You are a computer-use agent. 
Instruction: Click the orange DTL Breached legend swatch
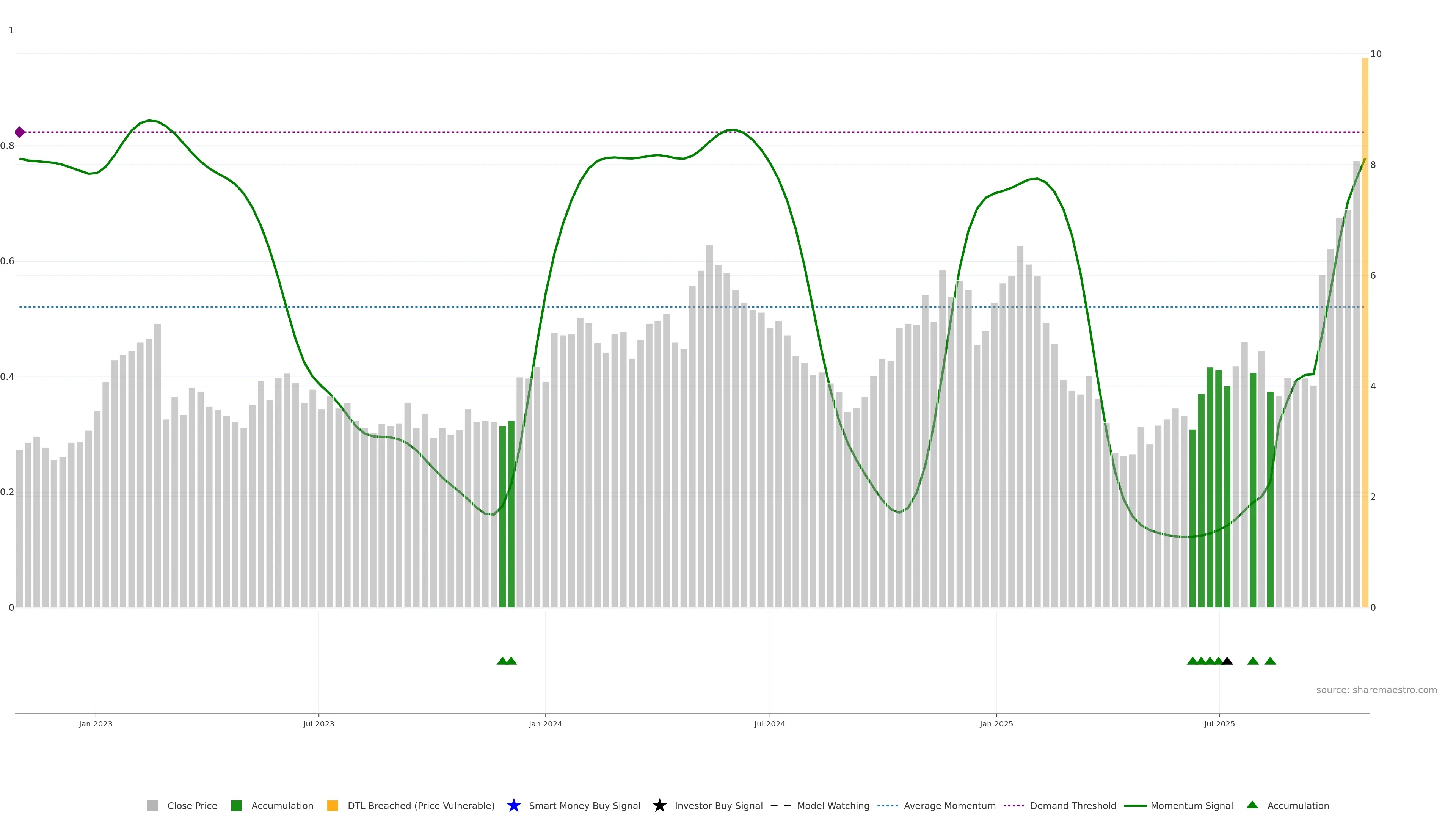coord(333,805)
